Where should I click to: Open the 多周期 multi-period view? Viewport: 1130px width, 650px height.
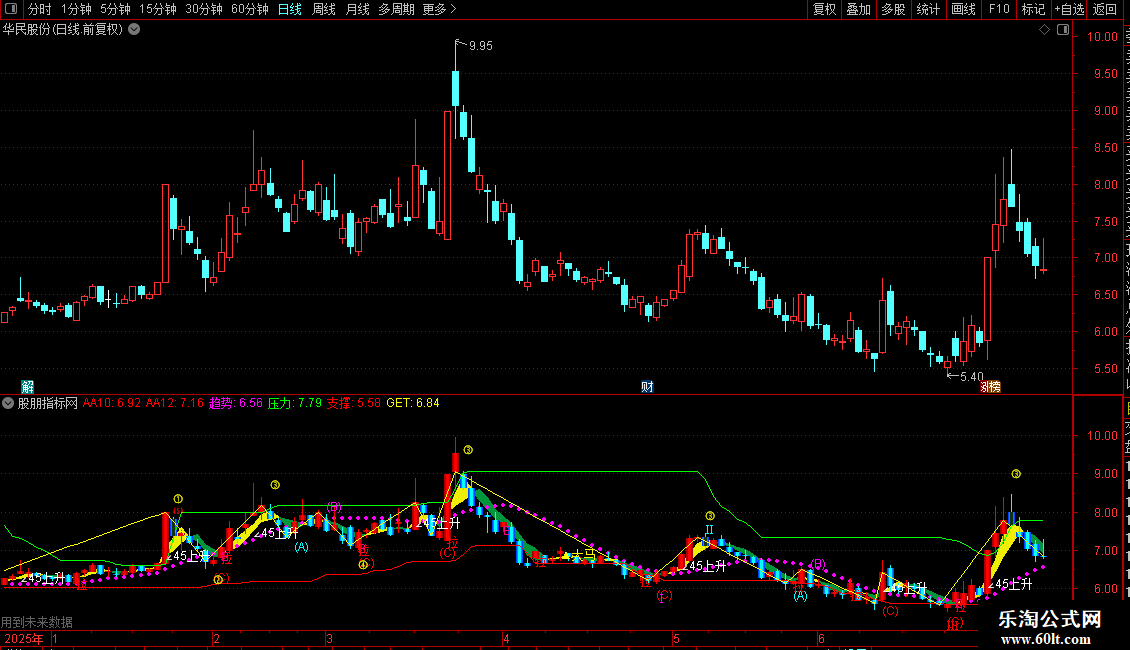(396, 9)
